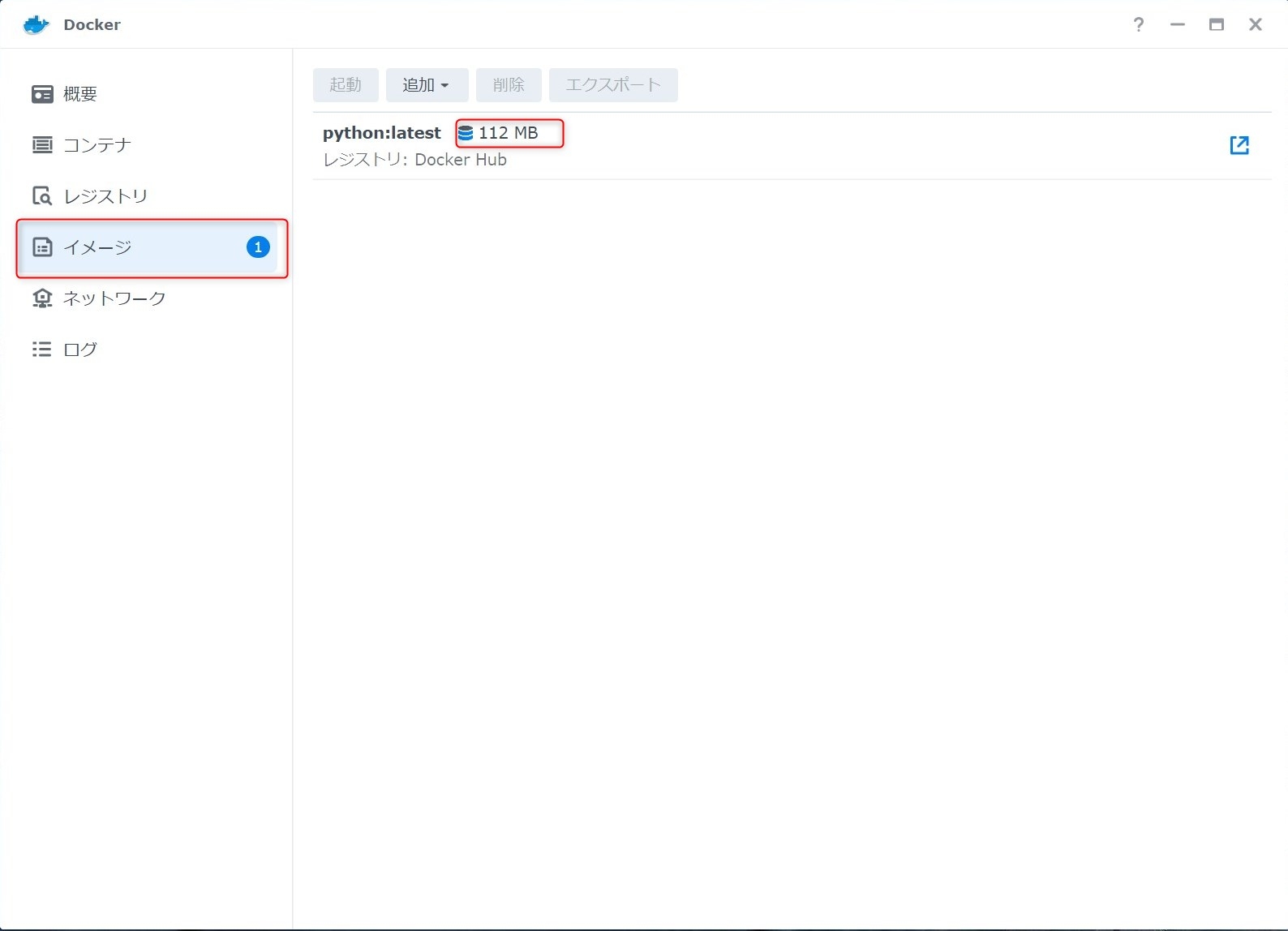Expand the 追加 dropdown button

click(427, 85)
